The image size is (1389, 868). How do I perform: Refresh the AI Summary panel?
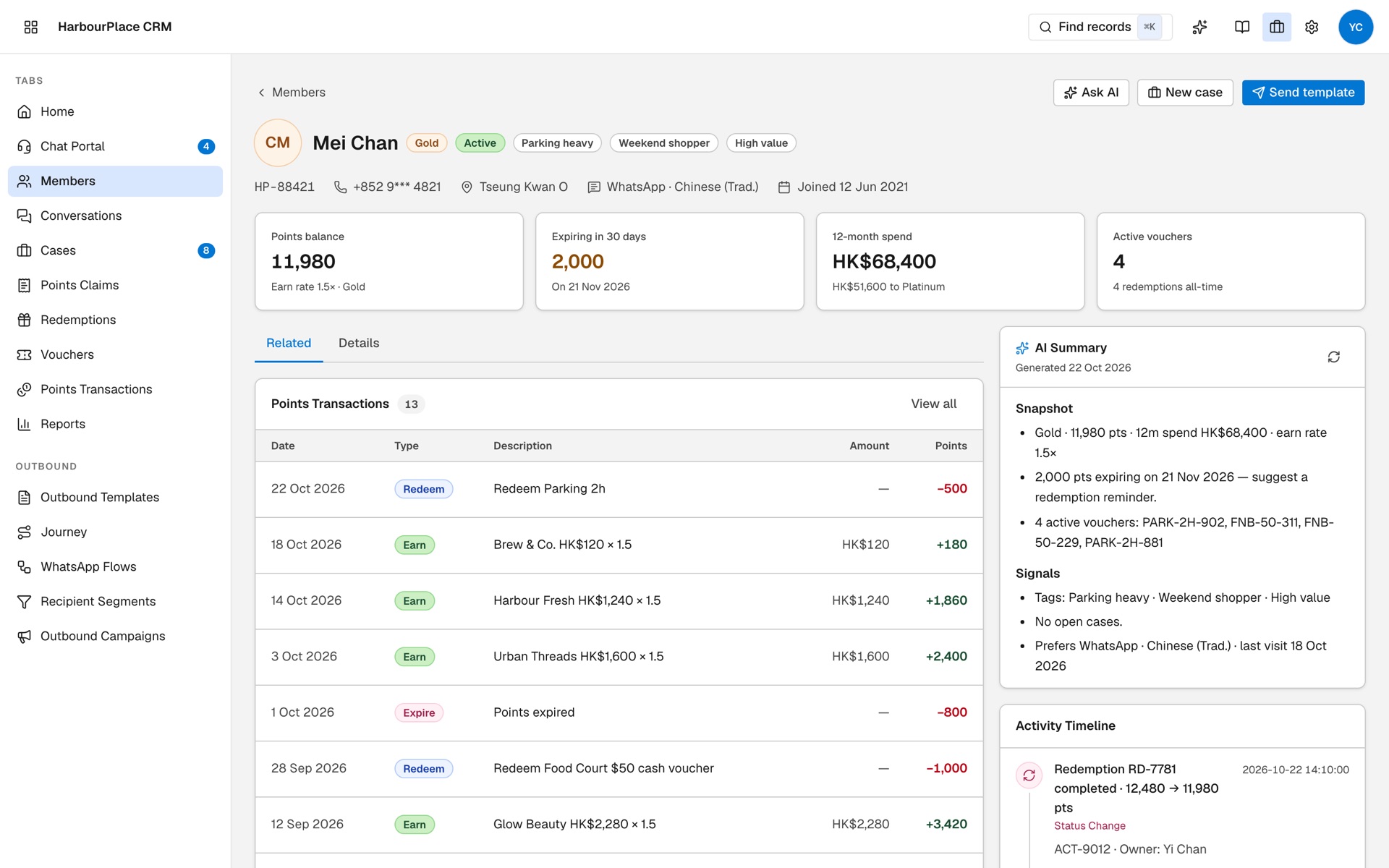(x=1333, y=357)
